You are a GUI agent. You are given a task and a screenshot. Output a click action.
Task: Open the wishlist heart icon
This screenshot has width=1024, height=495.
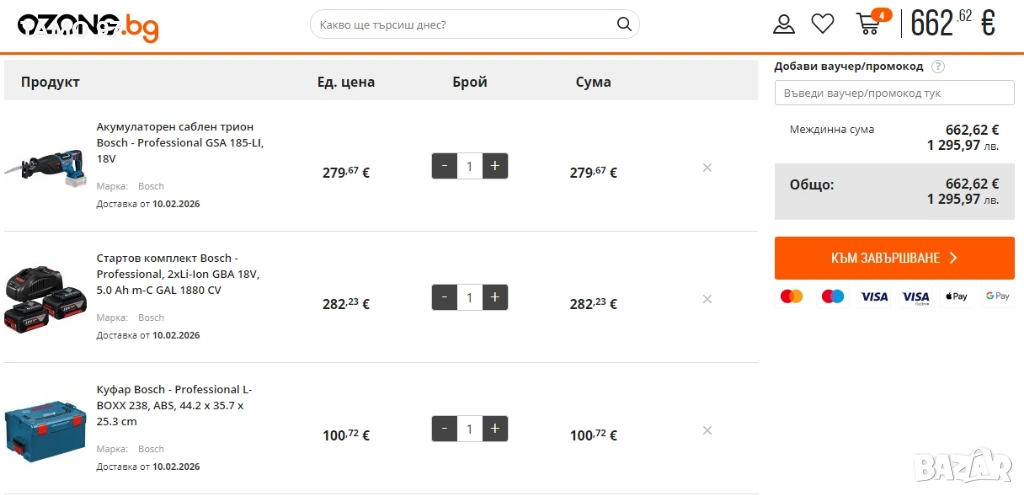(823, 24)
